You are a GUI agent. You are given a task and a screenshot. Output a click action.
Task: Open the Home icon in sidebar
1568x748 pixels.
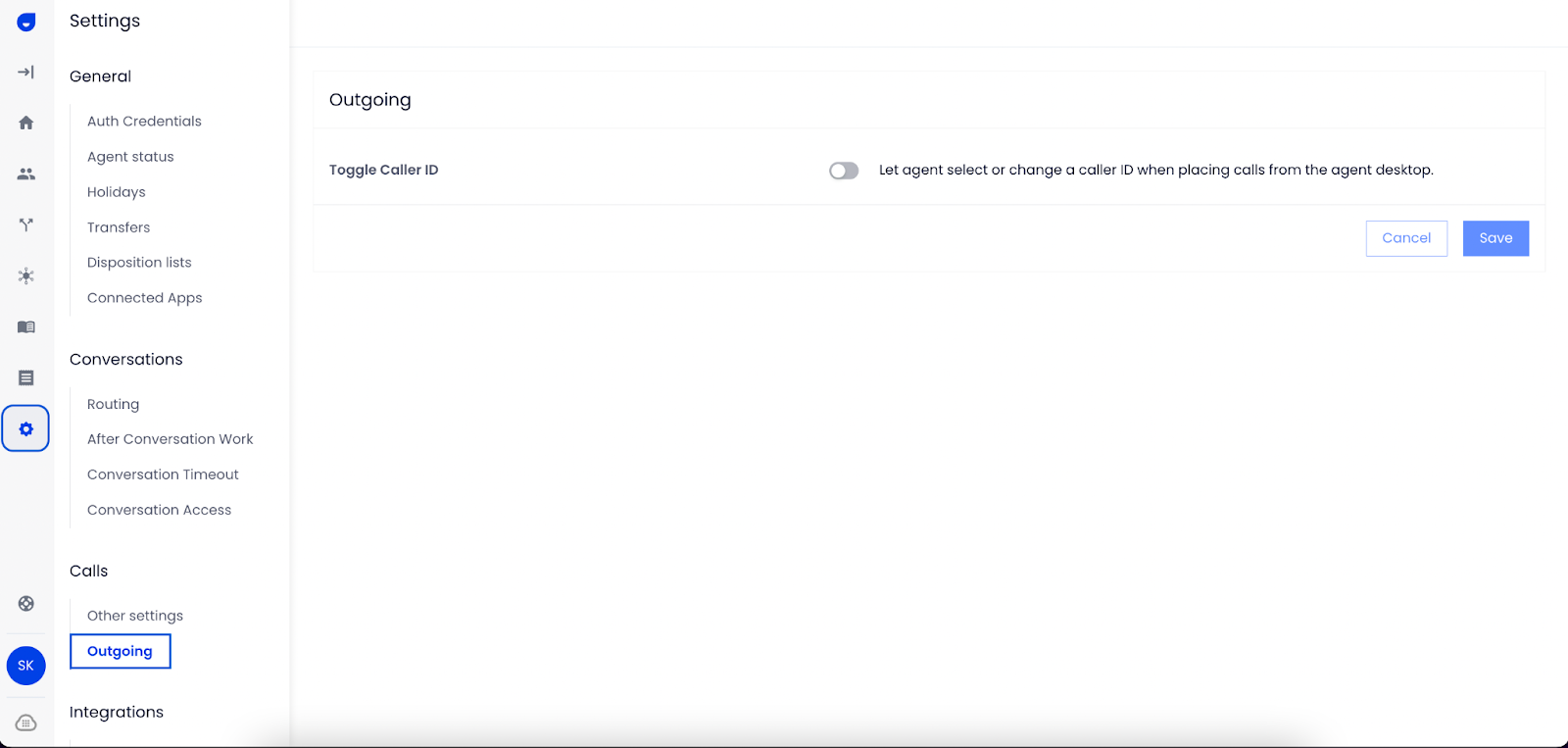(x=26, y=123)
